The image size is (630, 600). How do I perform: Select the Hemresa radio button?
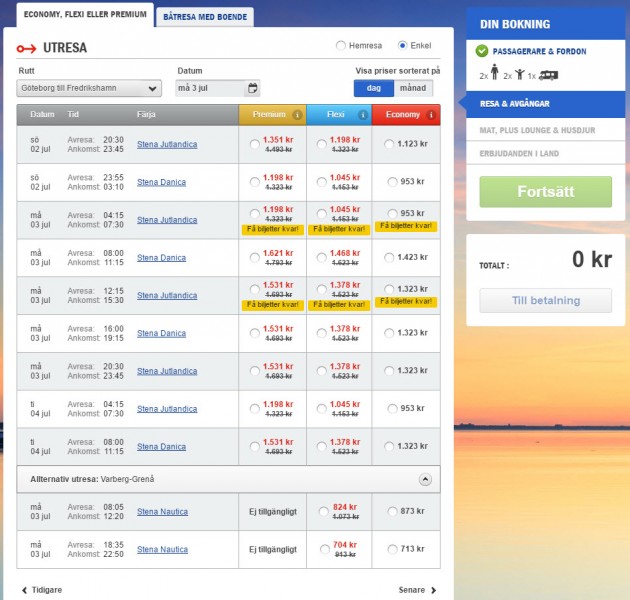tap(341, 46)
